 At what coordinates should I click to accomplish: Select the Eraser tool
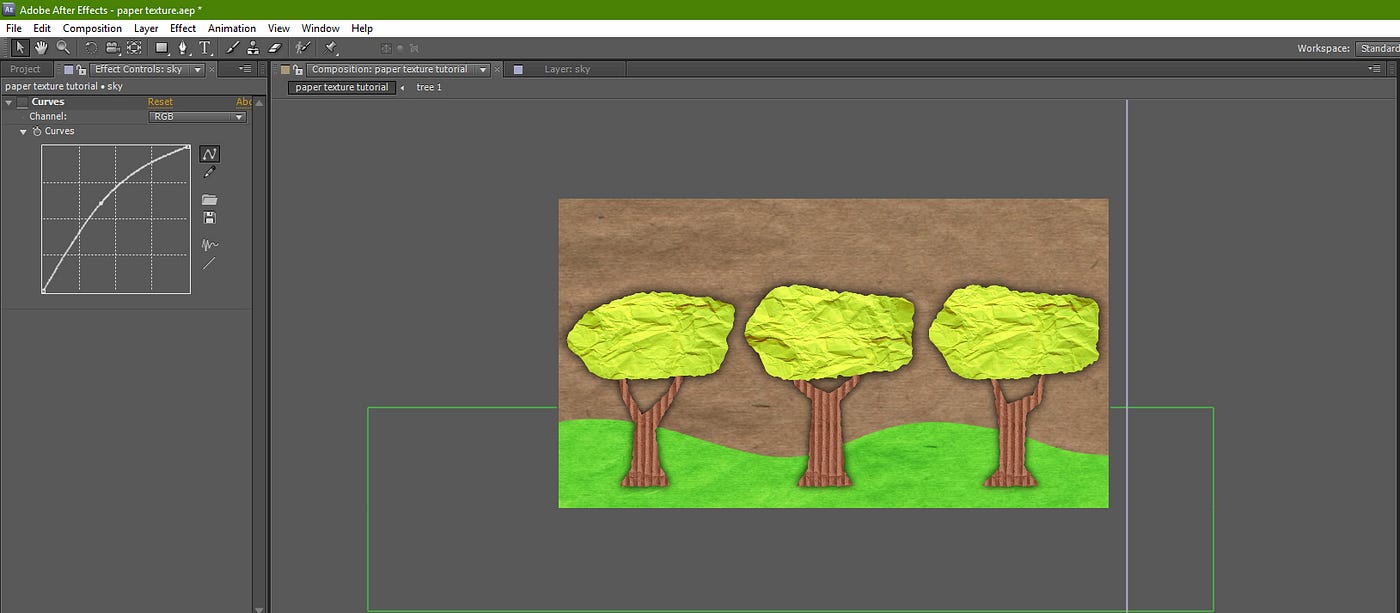point(276,48)
